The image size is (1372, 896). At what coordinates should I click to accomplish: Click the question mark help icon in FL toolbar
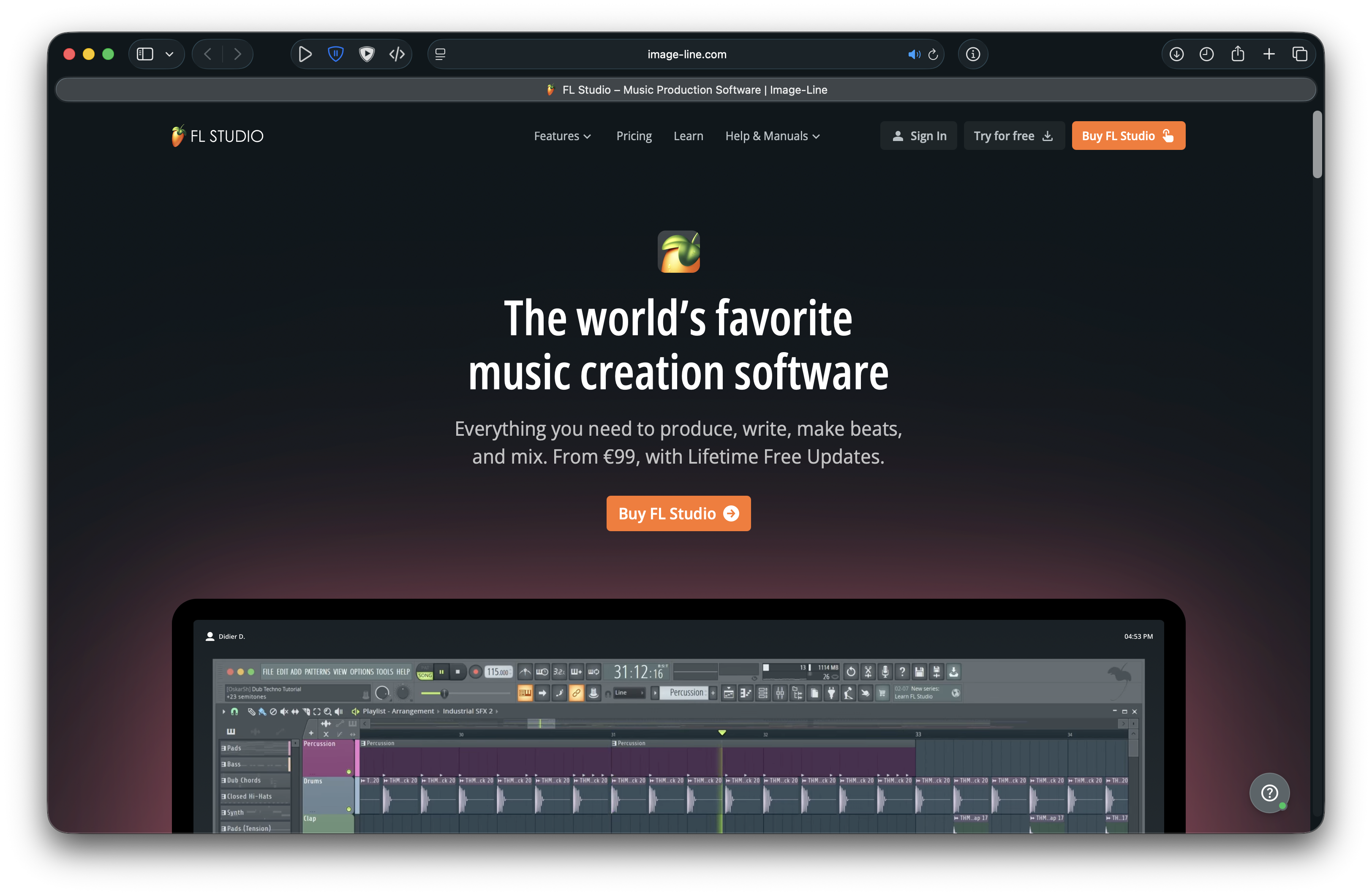point(902,672)
